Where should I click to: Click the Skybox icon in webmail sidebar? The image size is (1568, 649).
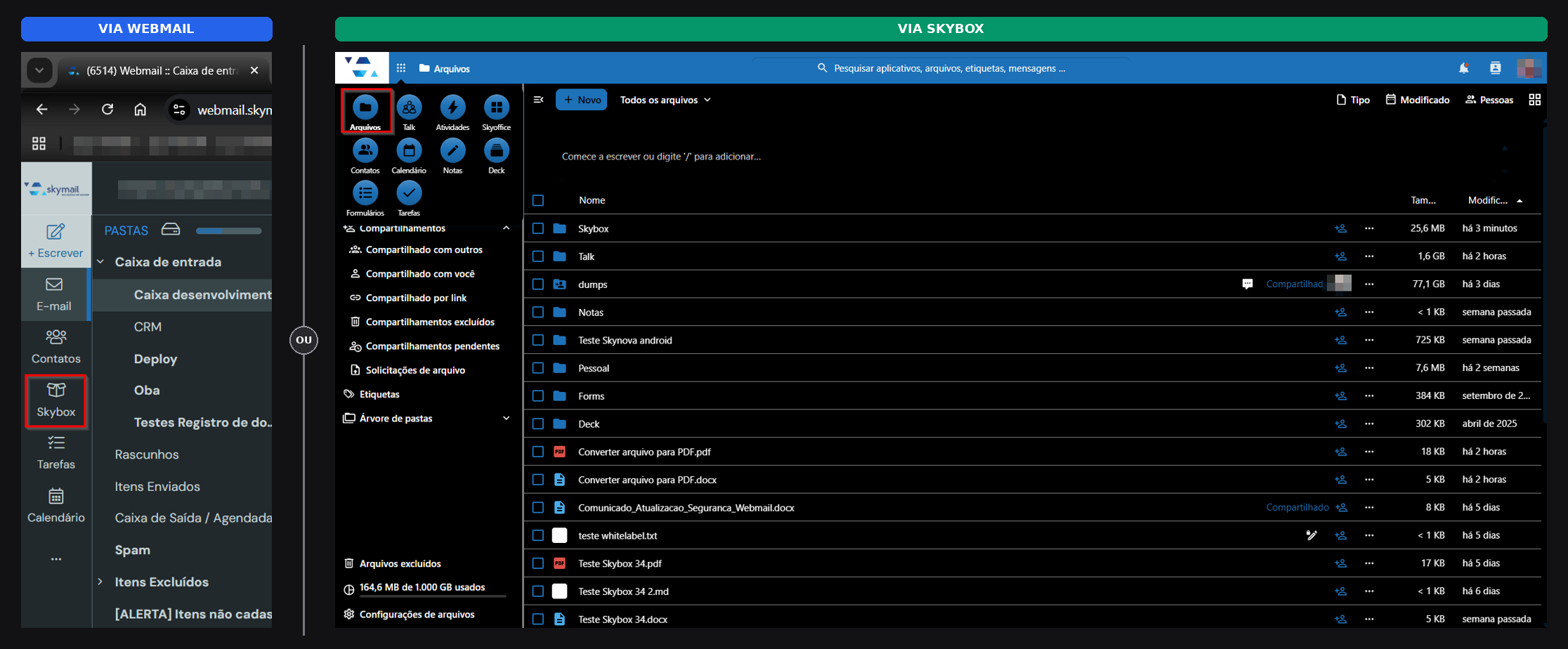(x=56, y=401)
